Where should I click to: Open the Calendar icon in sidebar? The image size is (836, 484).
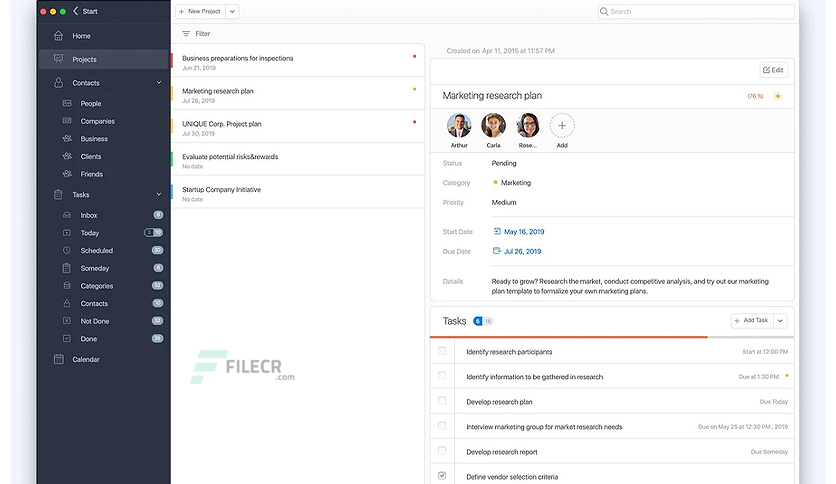click(59, 359)
